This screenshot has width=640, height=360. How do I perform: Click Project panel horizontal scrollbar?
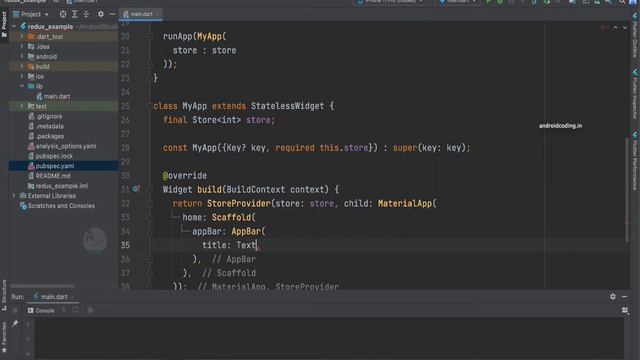tap(42, 286)
